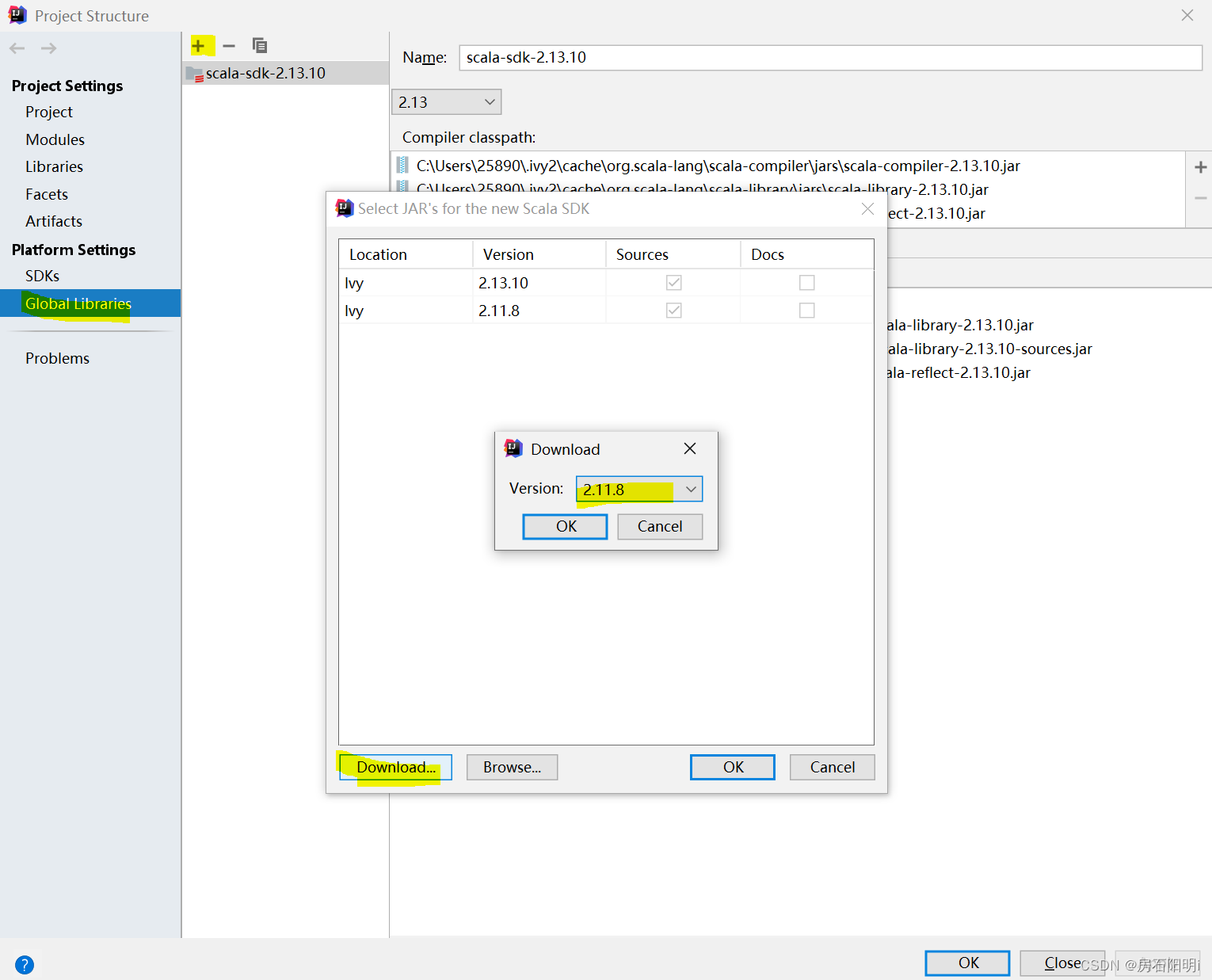Remove compiler classpath entry minus icon
The height and width of the screenshot is (980, 1212).
pyautogui.click(x=1200, y=198)
